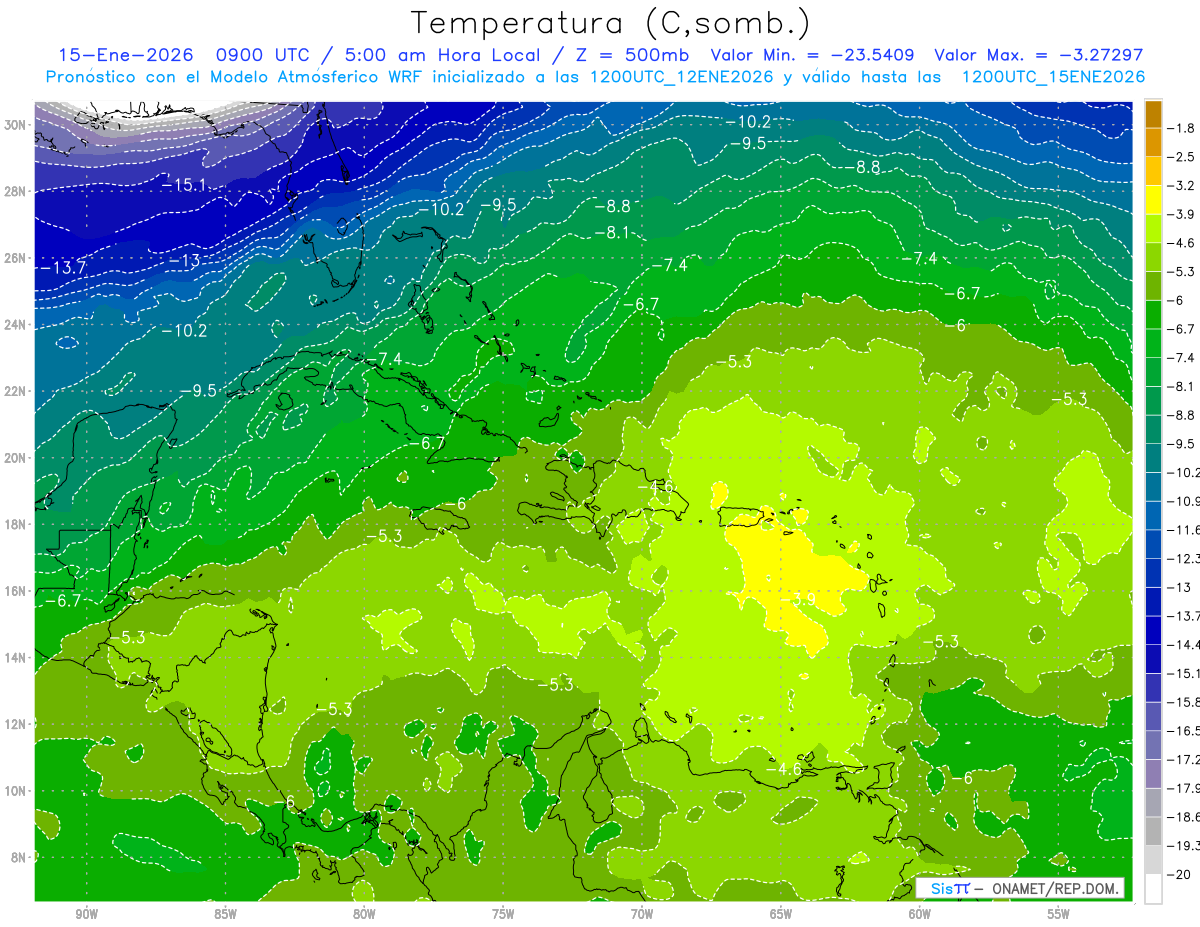Pick the white swatch below -20 in colorbar
The width and height of the screenshot is (1200, 927).
[x=1153, y=888]
